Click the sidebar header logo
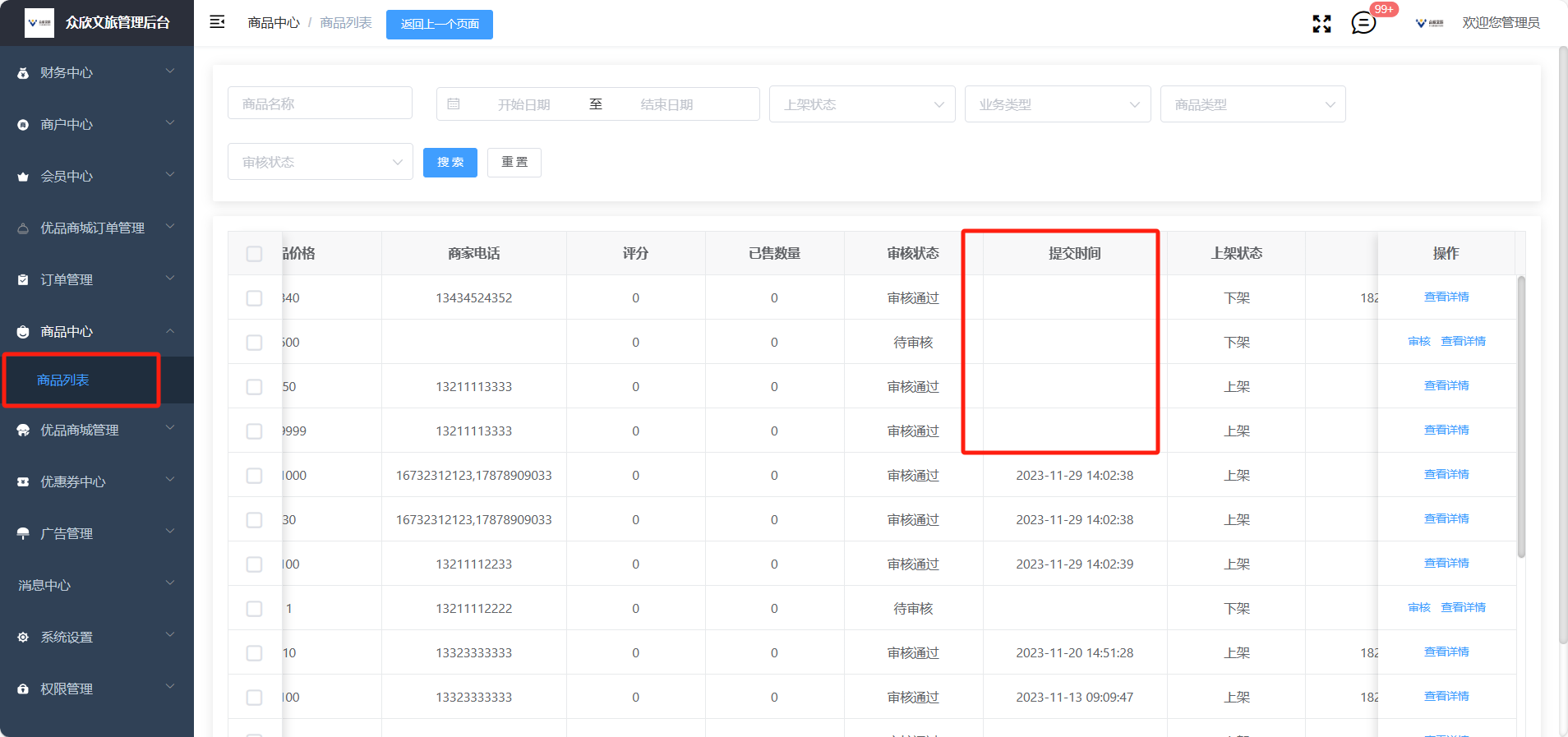The image size is (1568, 737). pyautogui.click(x=39, y=23)
